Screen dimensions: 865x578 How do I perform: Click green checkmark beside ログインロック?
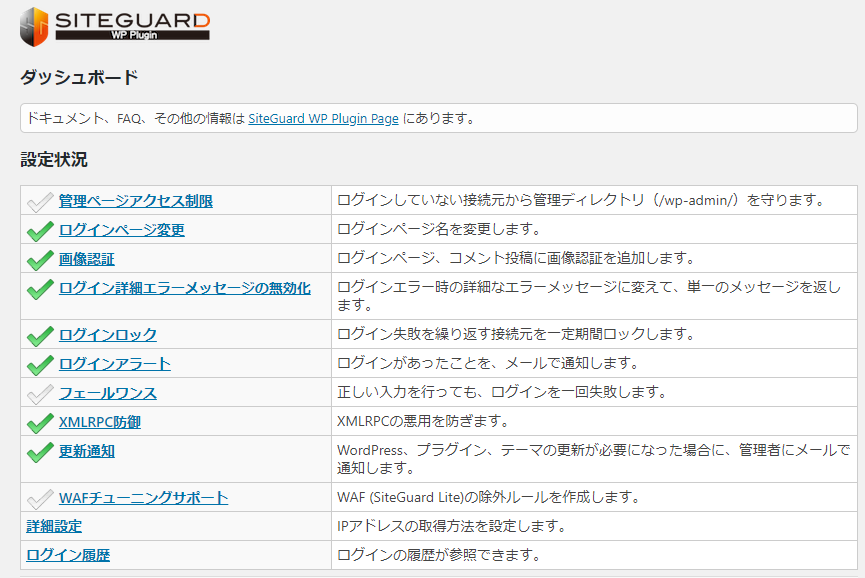(x=40, y=336)
